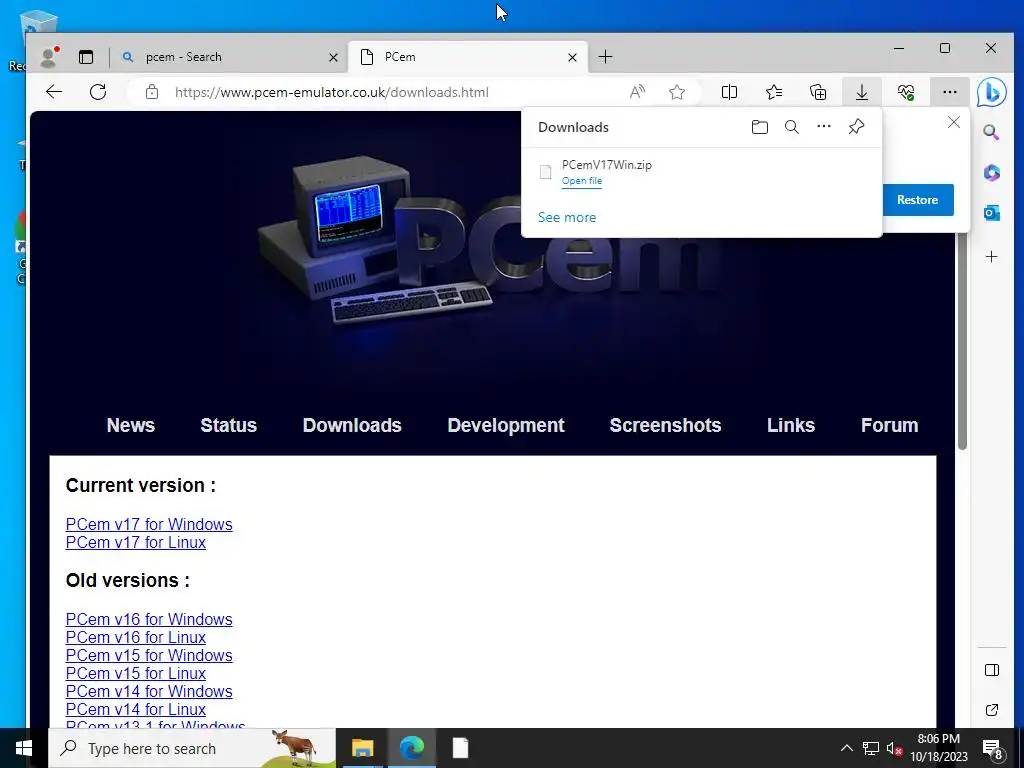
Task: Open the Development page
Action: click(x=506, y=425)
